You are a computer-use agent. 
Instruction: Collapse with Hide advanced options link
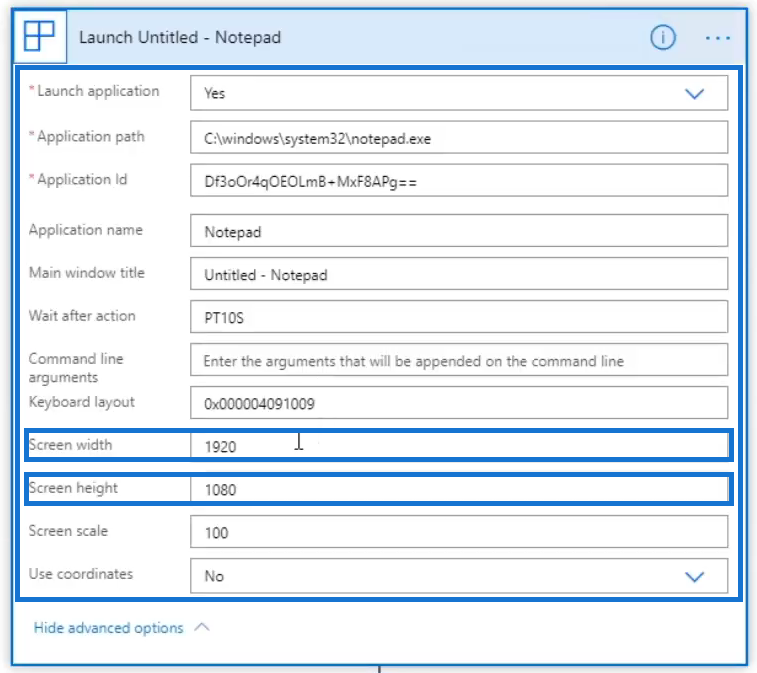pos(108,628)
